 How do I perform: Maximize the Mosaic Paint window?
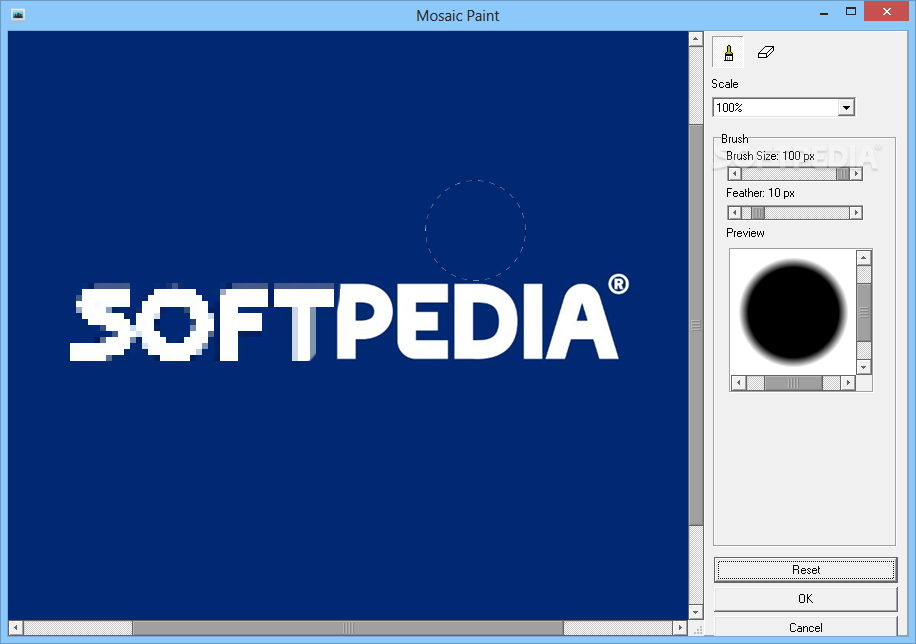851,12
